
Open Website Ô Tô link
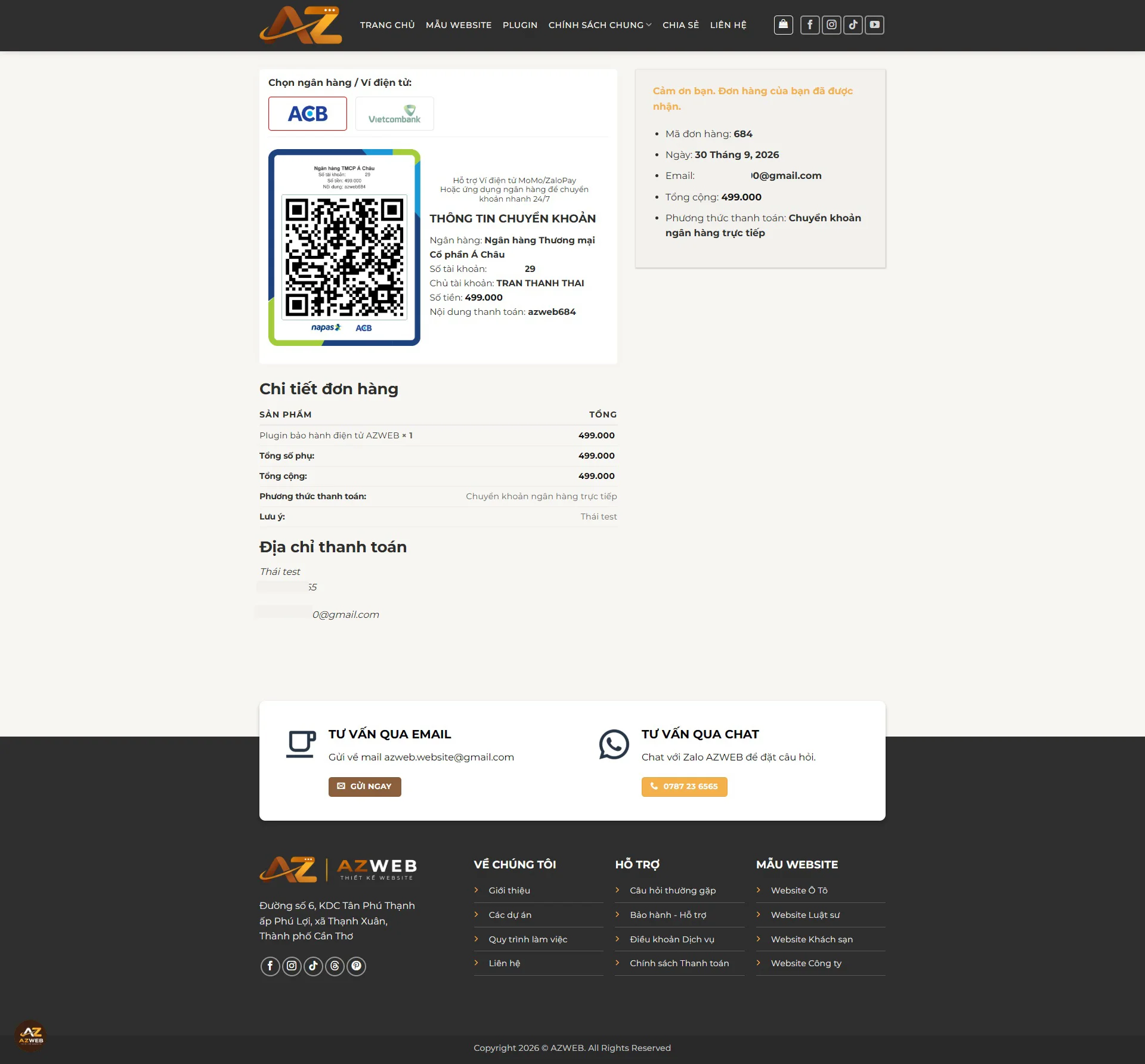tap(799, 890)
